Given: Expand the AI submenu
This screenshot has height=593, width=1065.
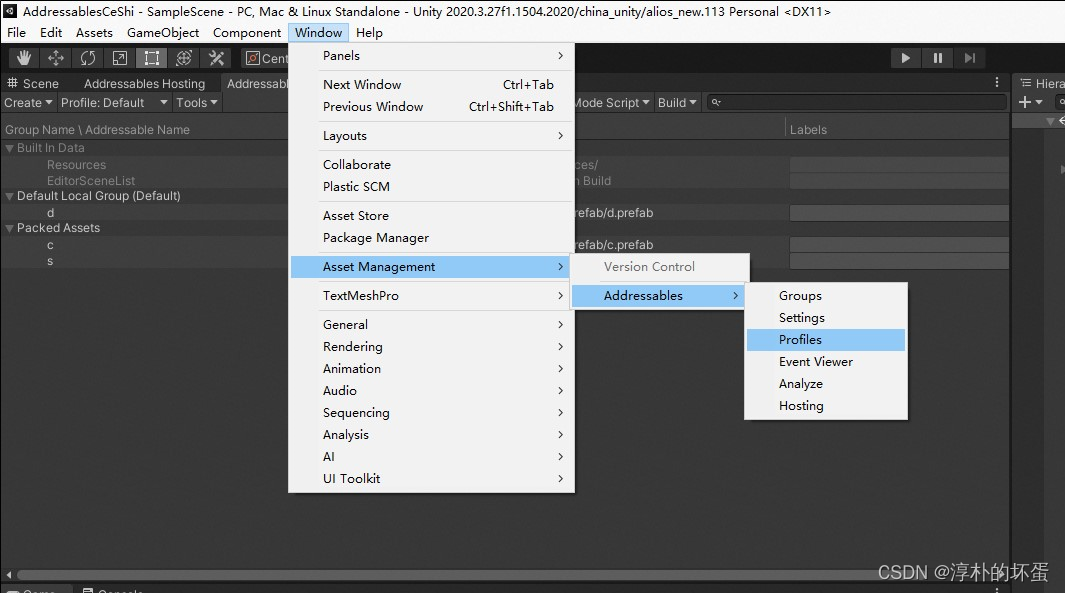Looking at the screenshot, I should 432,456.
